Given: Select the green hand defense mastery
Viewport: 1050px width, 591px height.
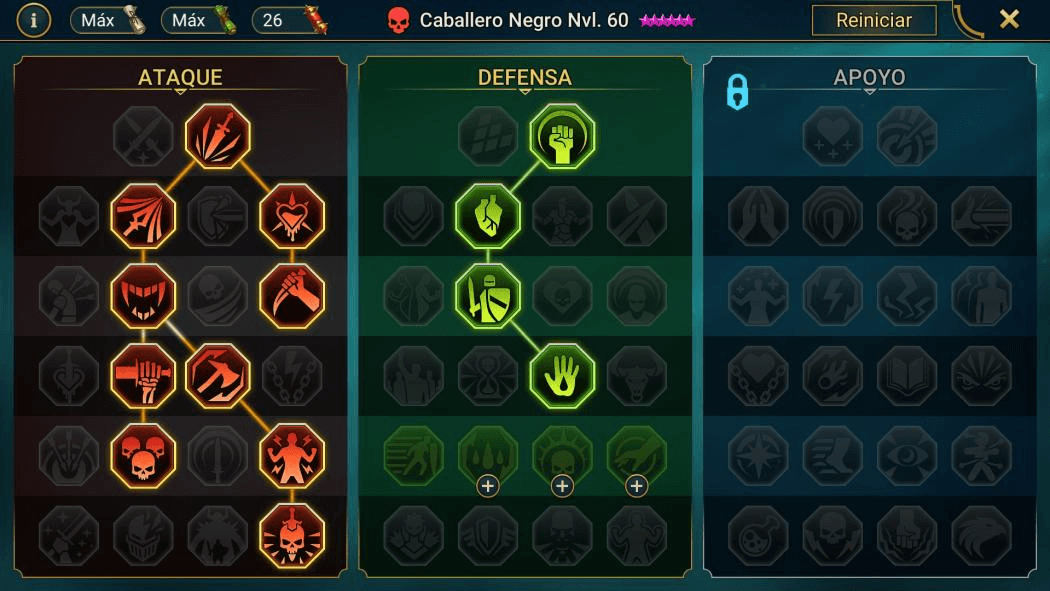Looking at the screenshot, I should 562,376.
